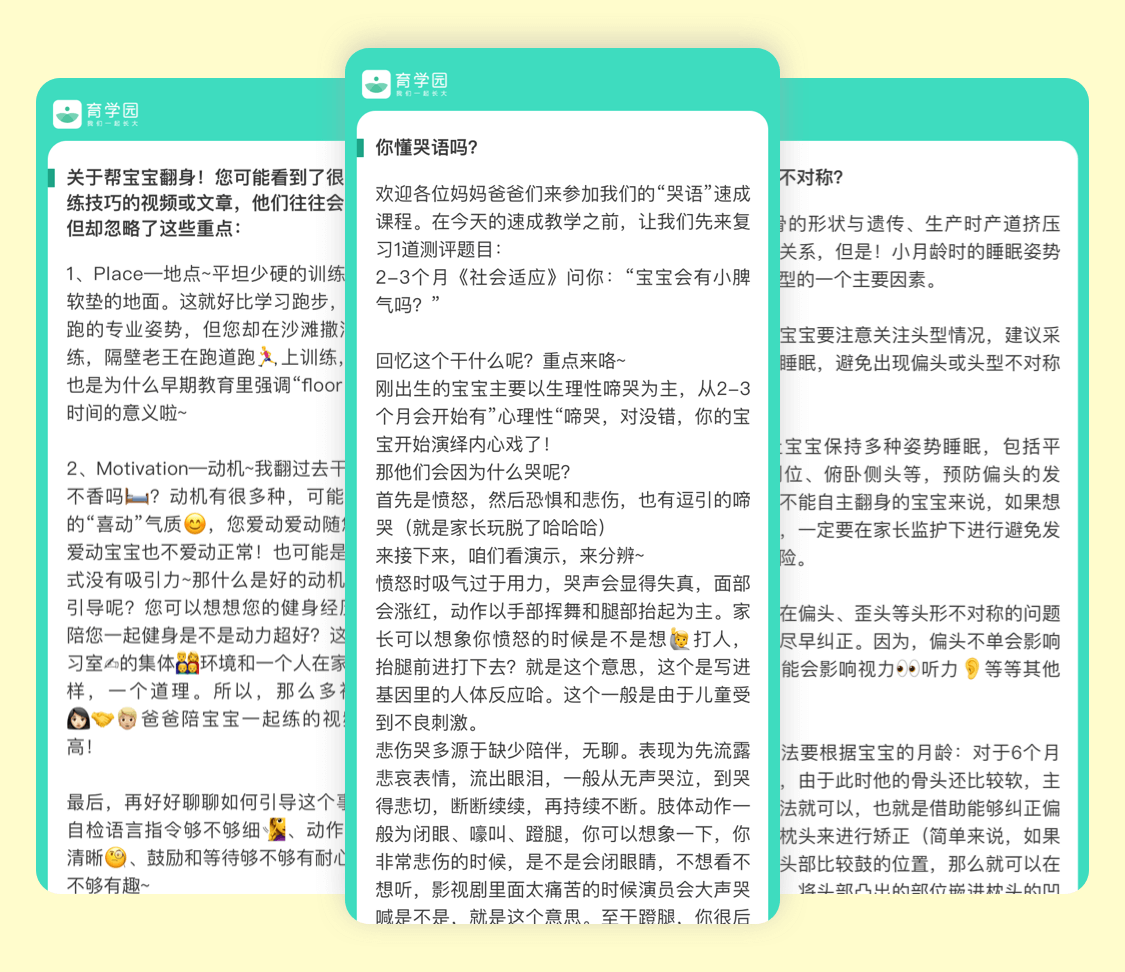Screen dimensions: 1125x972
Task: Click the line 哭(就是家长玩脱了哈哈哈)
Action: pyautogui.click(x=491, y=527)
